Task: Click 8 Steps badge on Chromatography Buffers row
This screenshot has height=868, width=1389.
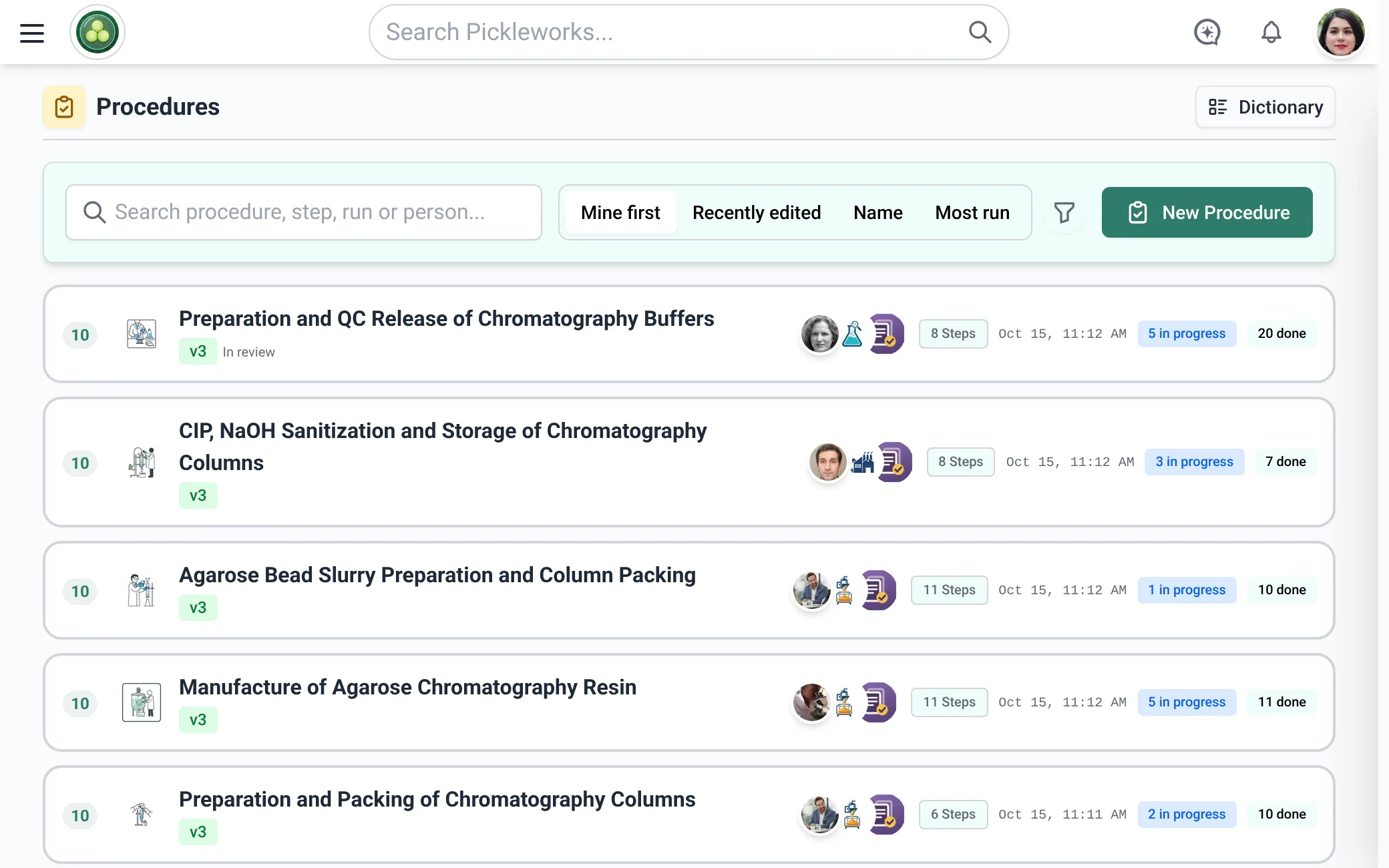Action: click(953, 334)
